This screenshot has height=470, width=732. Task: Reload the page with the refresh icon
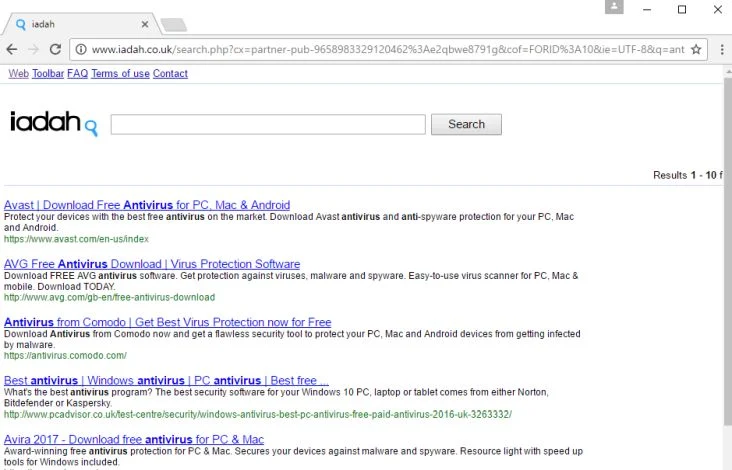pos(55,49)
